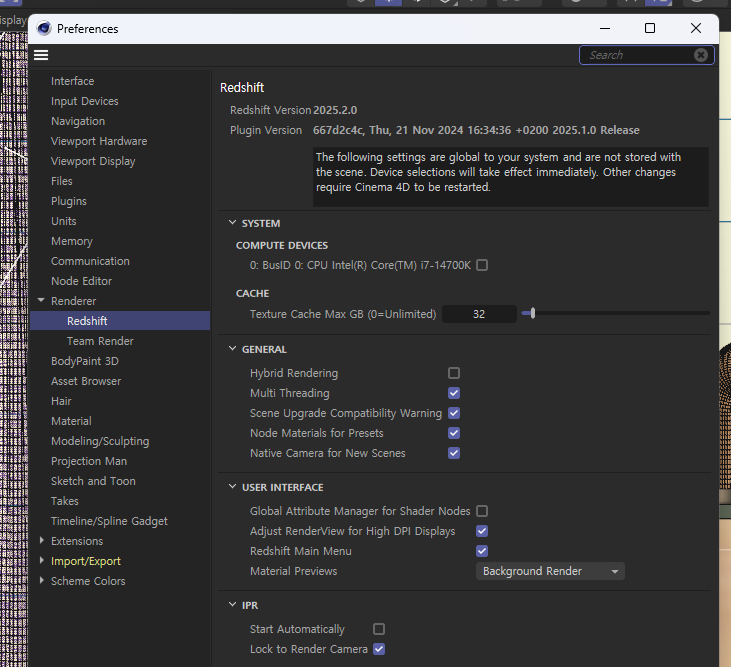
Task: Select Viewport Display category
Action: point(93,161)
